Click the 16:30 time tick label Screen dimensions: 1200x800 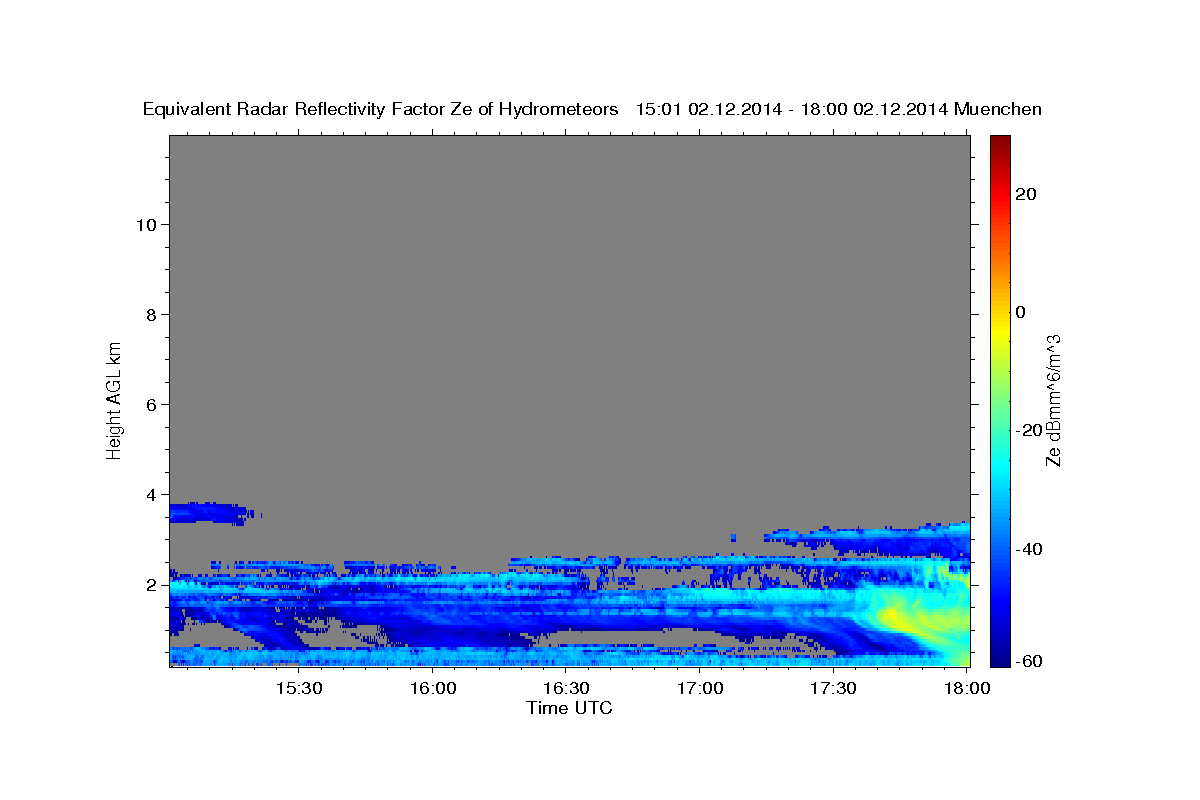566,689
